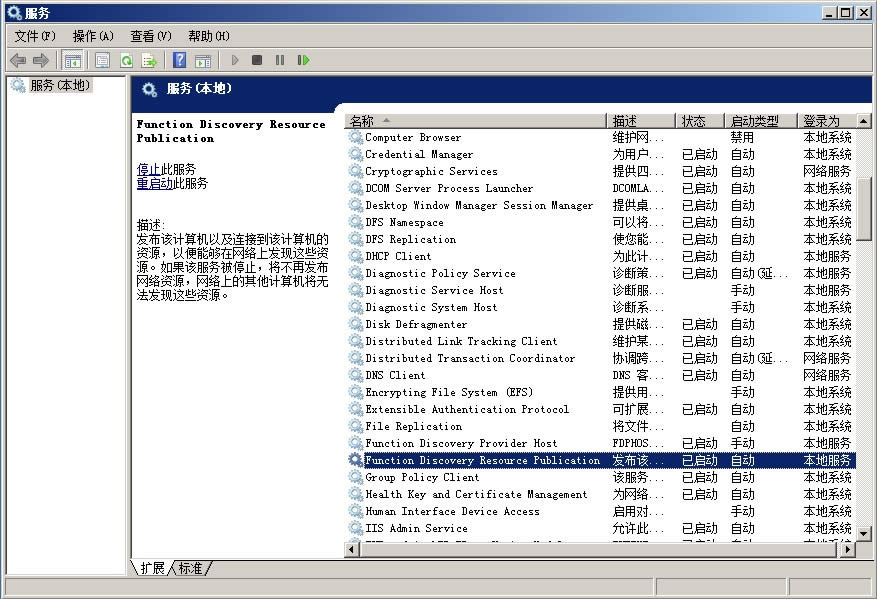Image resolution: width=877 pixels, height=599 pixels.
Task: Click the forward navigation arrow
Action: tap(41, 60)
